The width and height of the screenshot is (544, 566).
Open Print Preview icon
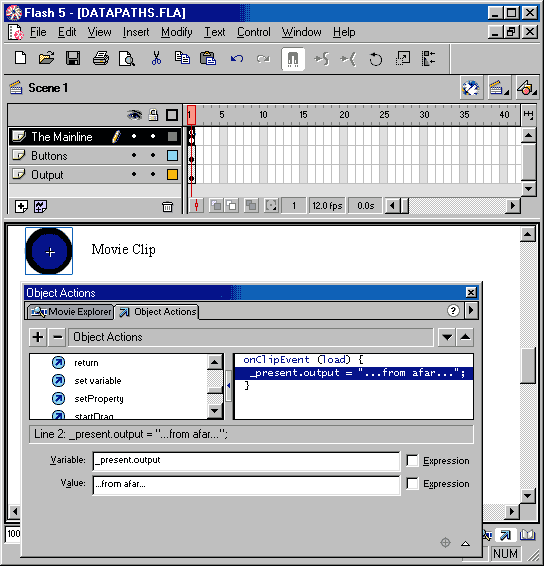pyautogui.click(x=127, y=58)
